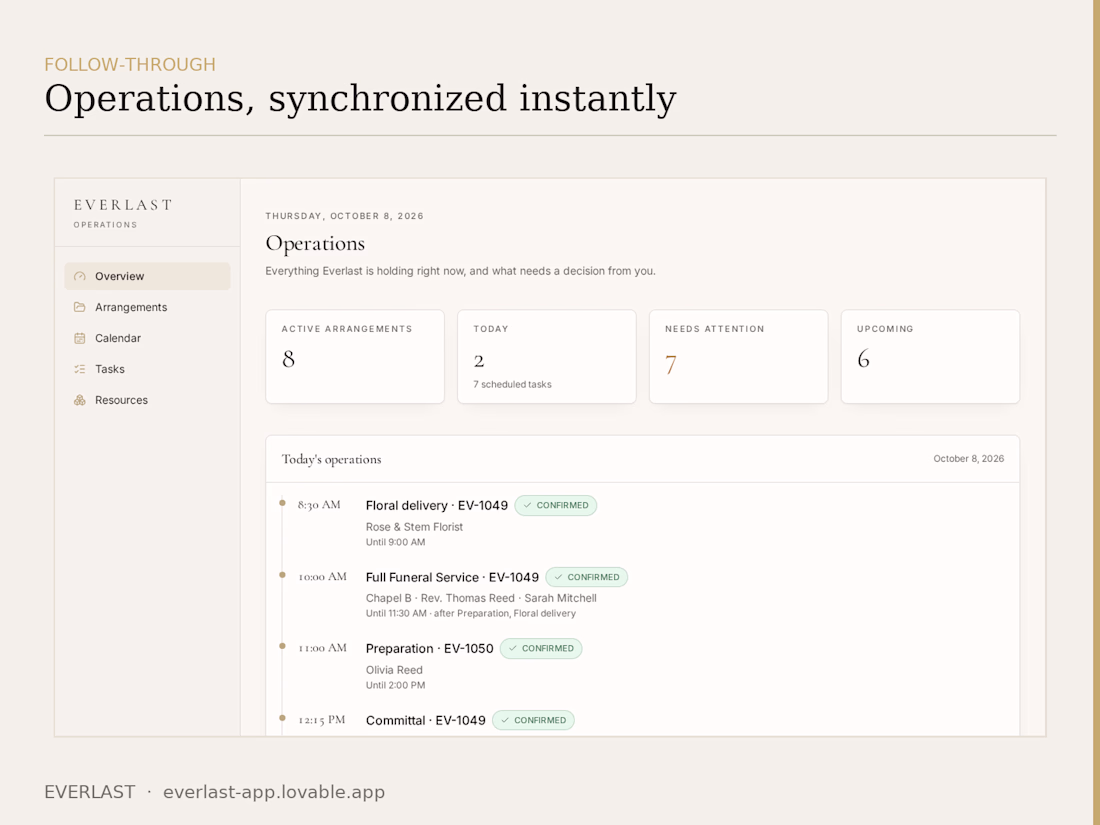The image size is (1100, 825).
Task: Click the "7 scheduled tasks" text
Action: [x=512, y=384]
